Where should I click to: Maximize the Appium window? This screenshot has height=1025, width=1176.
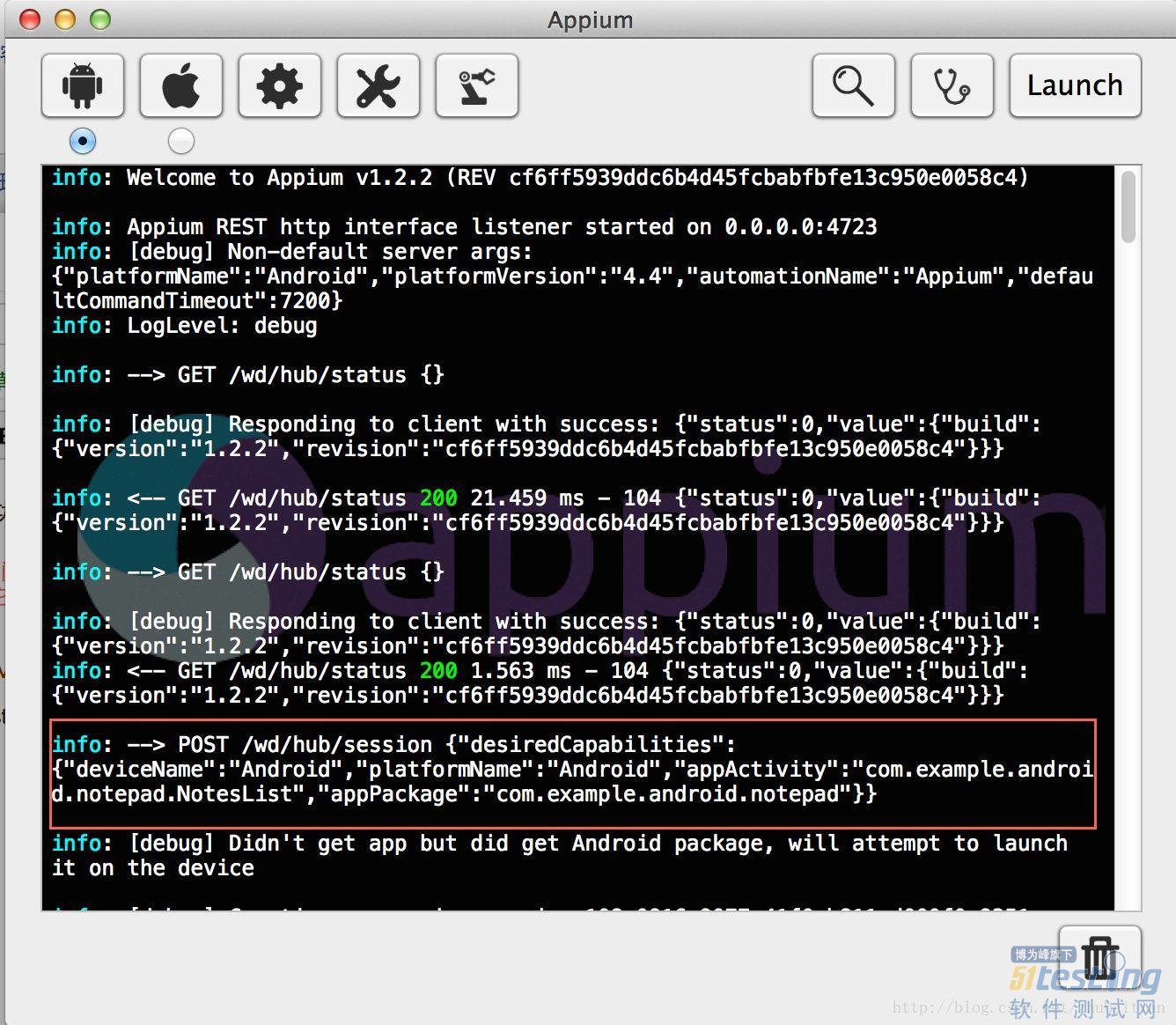pyautogui.click(x=100, y=19)
